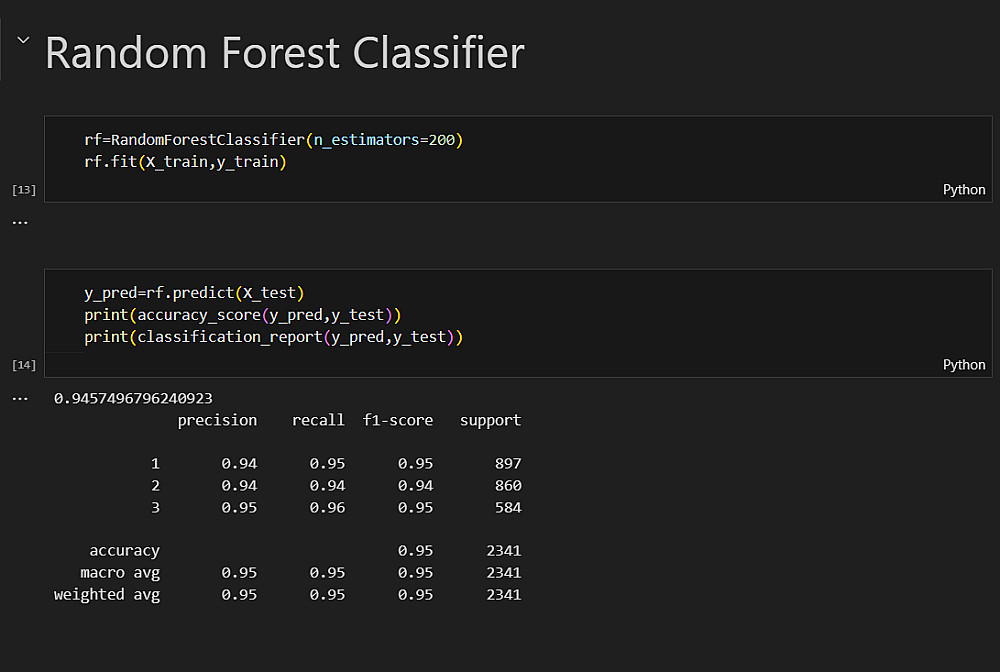The width and height of the screenshot is (1000, 672).
Task: Click the support column header in output
Action: coord(490,420)
